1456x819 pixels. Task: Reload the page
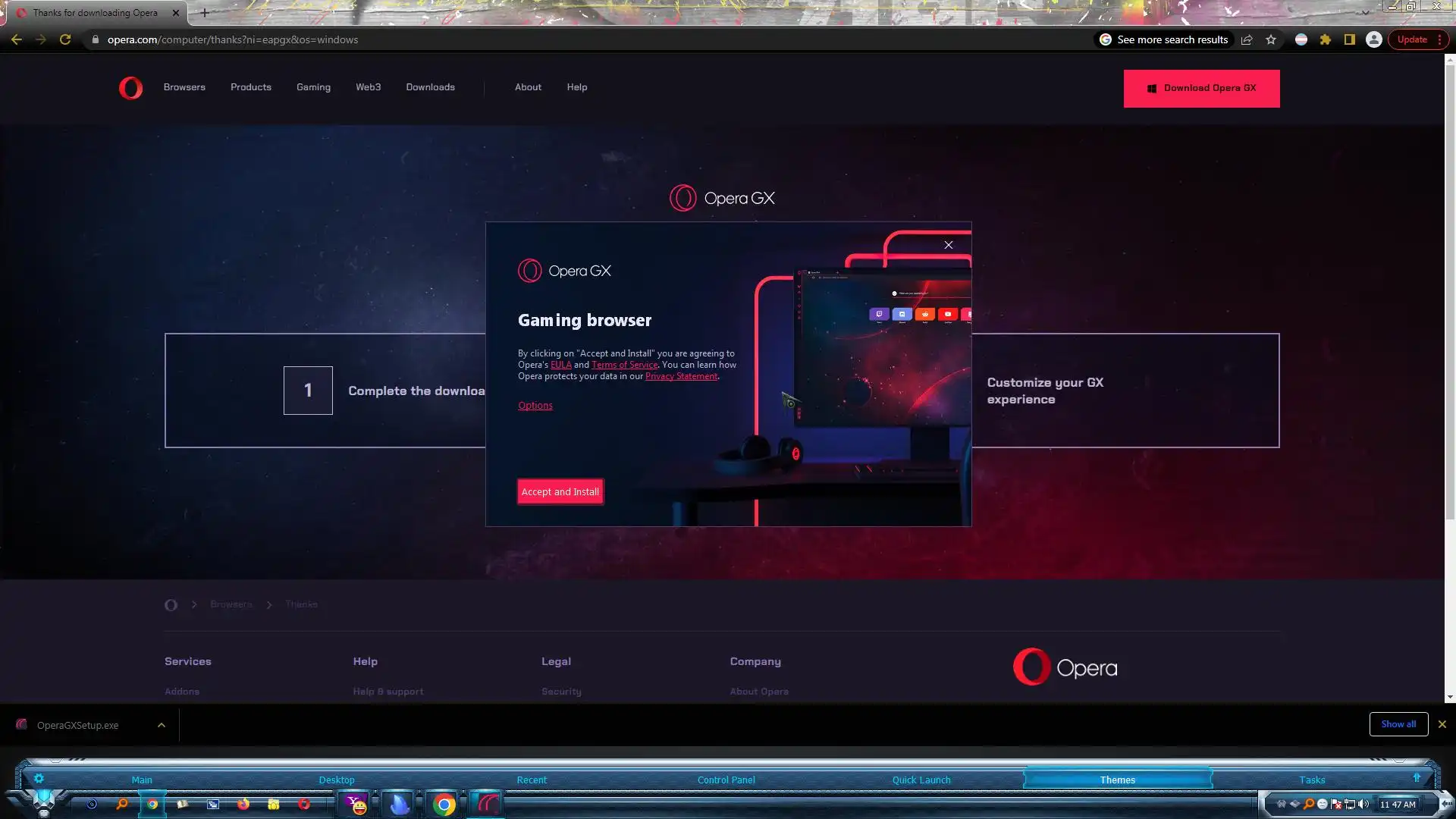65,39
